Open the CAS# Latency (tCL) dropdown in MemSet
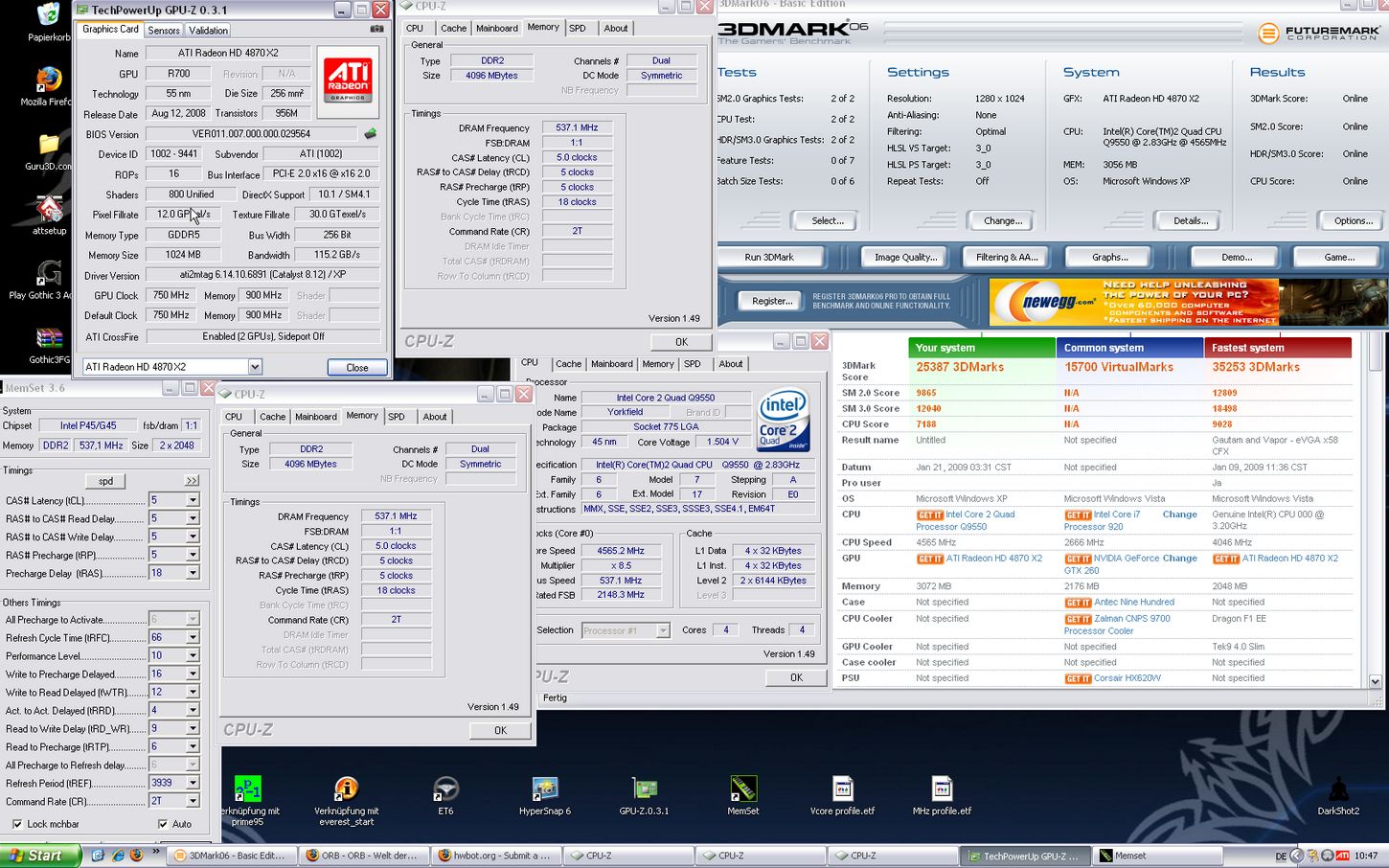 [193, 500]
